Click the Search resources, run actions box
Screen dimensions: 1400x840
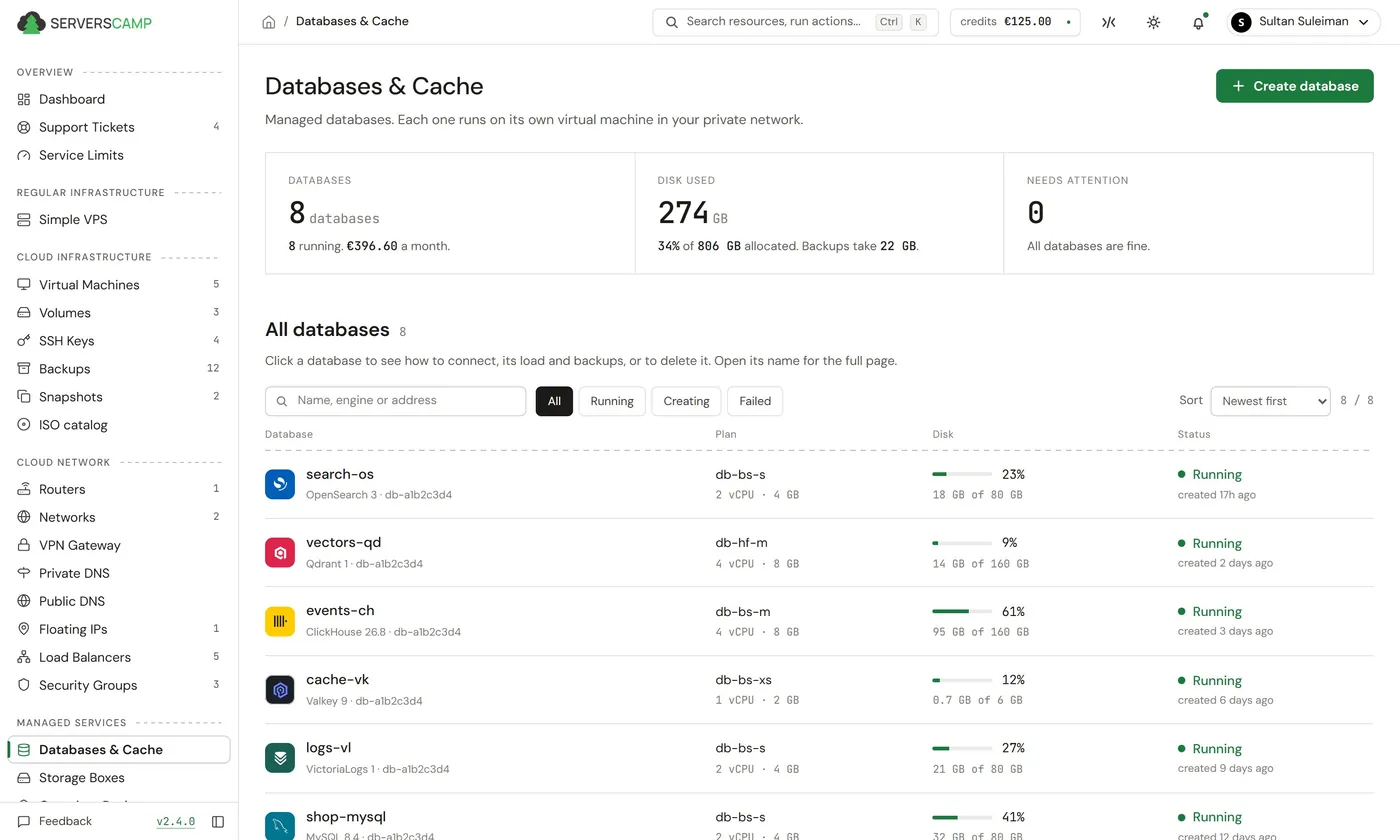coord(795,22)
